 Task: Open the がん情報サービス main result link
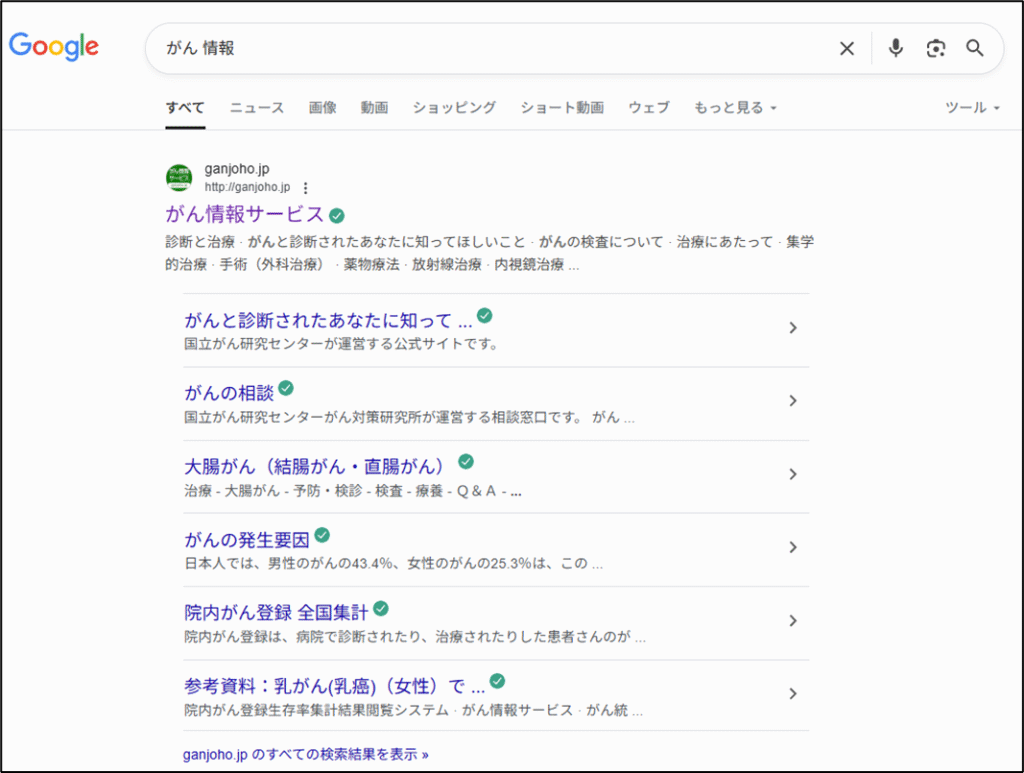pos(244,214)
